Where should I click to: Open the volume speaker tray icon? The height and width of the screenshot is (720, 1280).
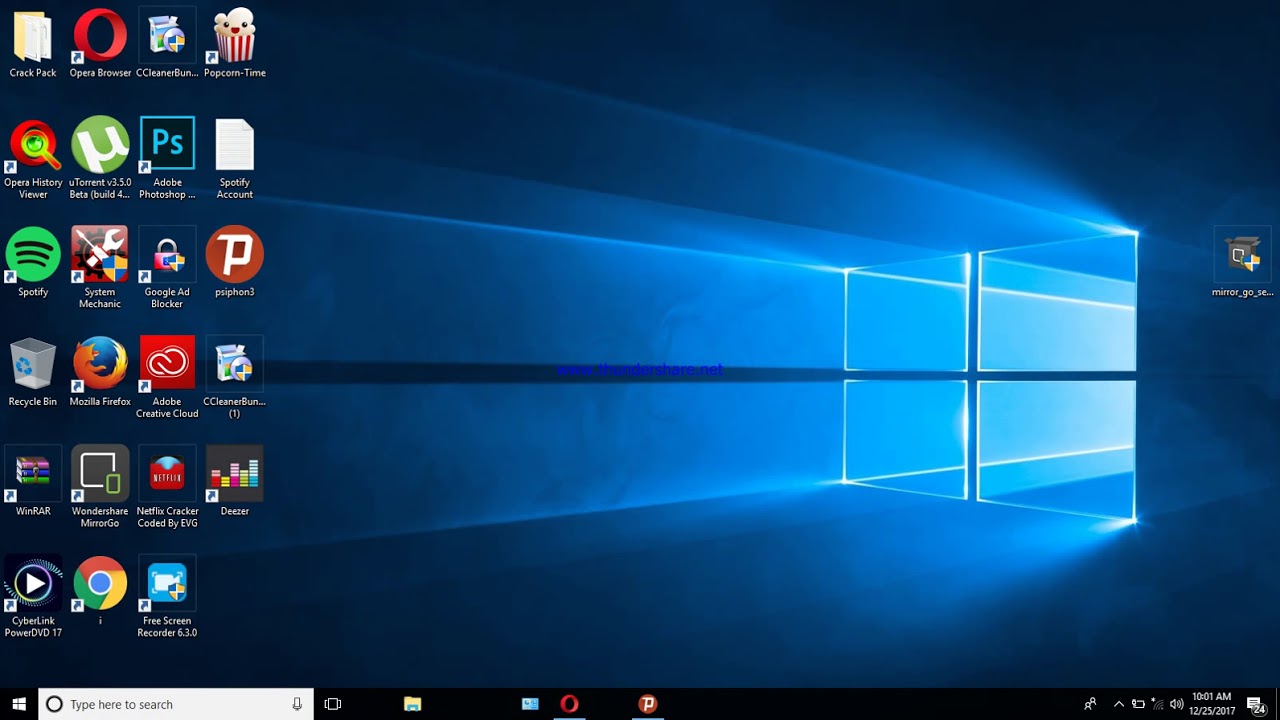(x=1176, y=704)
